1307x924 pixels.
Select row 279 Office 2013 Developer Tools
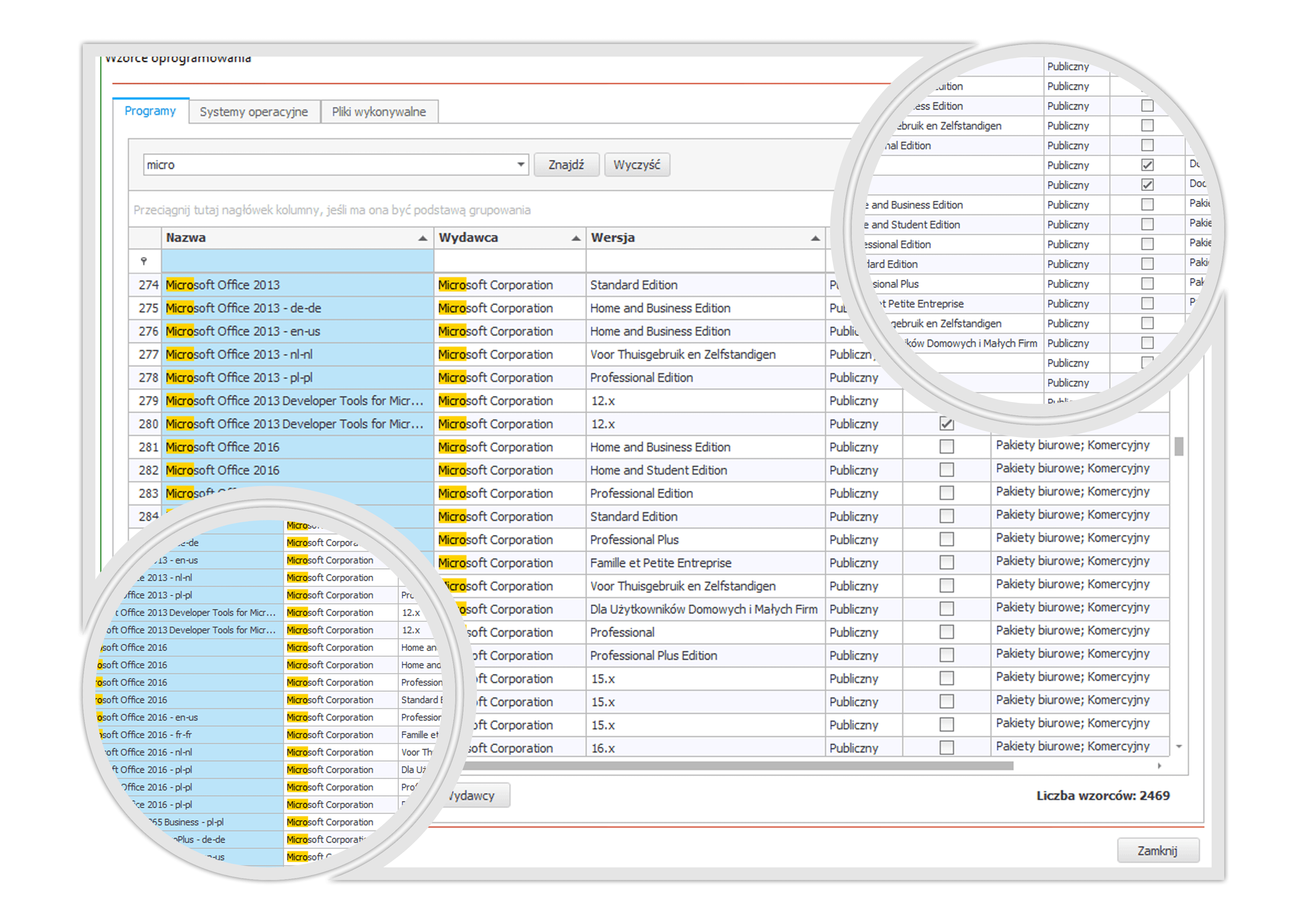tap(297, 401)
